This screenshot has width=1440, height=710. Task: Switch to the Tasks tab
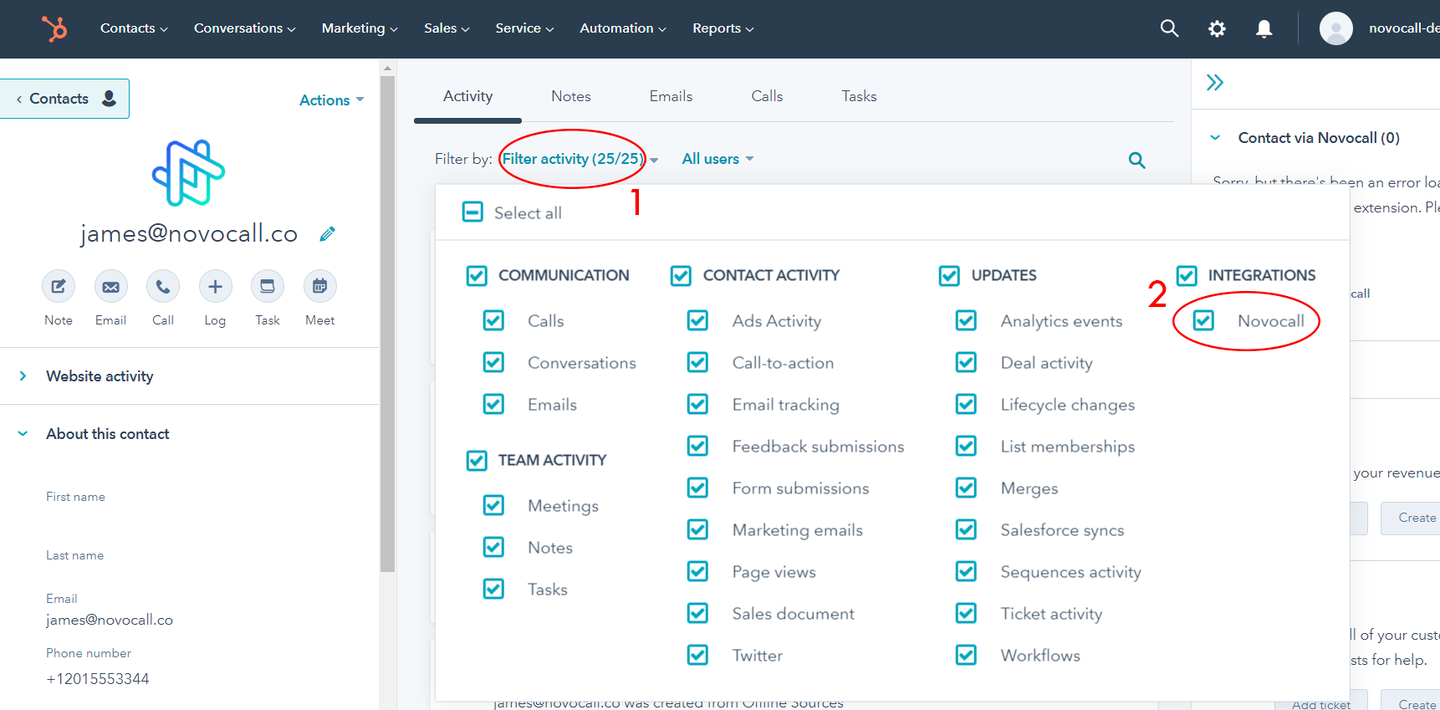coord(859,96)
